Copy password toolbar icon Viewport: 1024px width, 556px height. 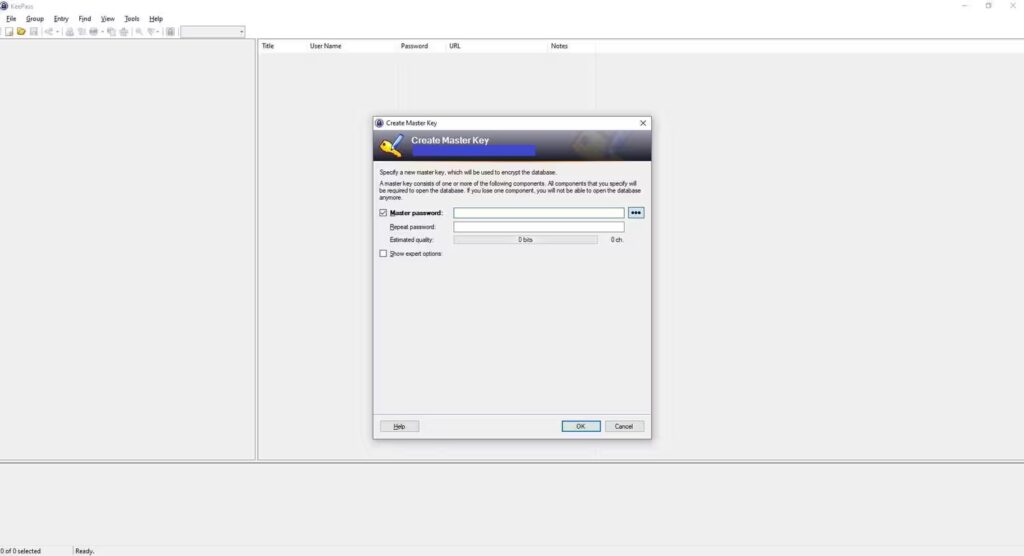point(82,31)
